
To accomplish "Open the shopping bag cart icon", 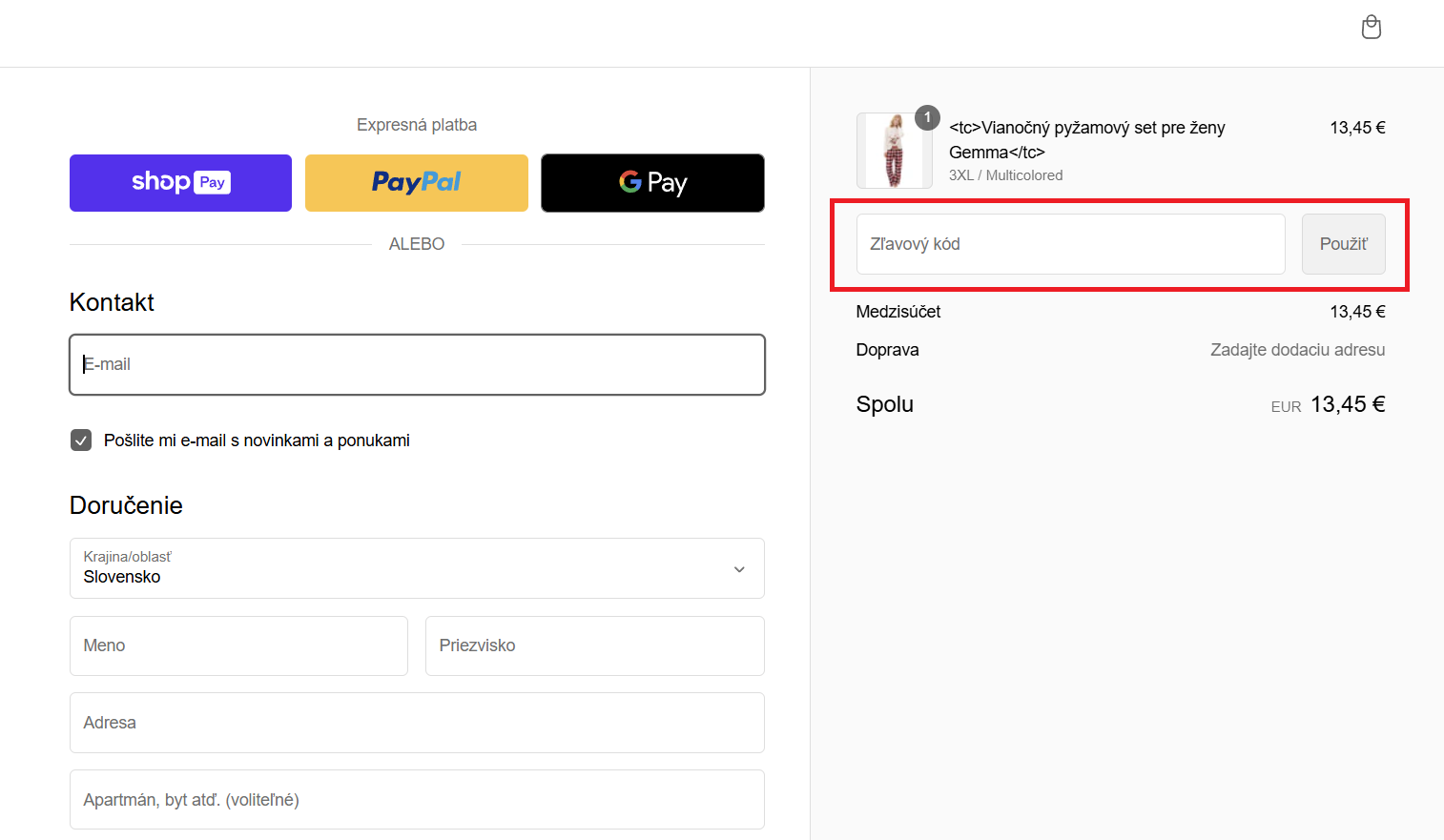I will (x=1371, y=28).
